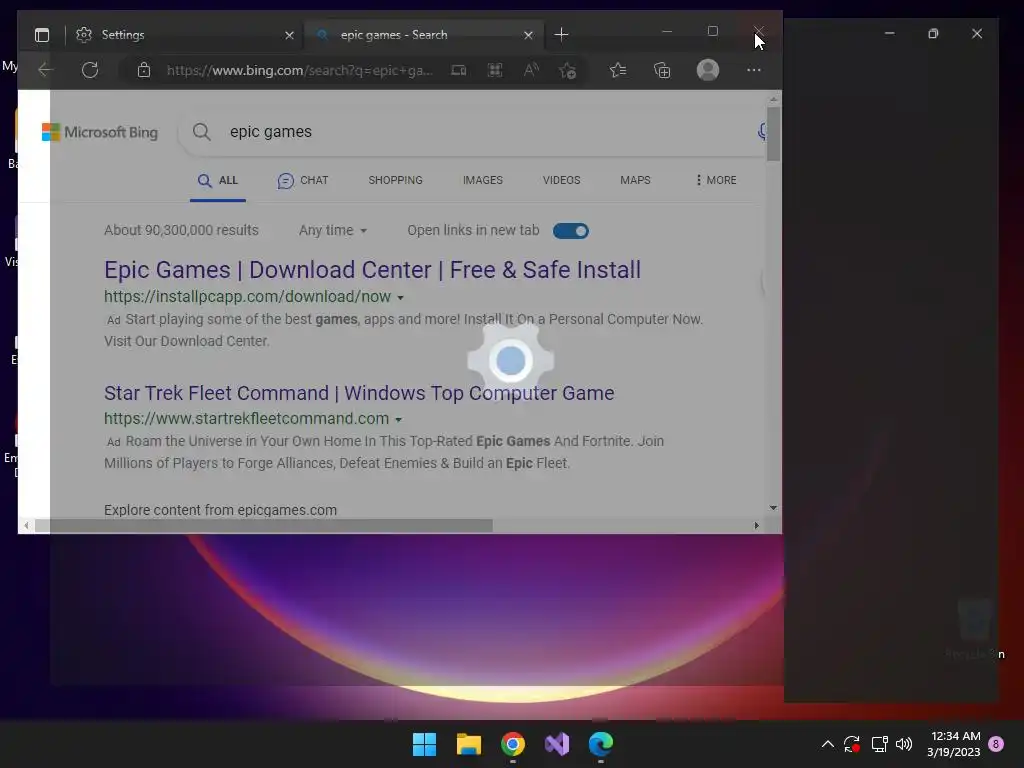Activate Read Aloud icon
This screenshot has width=1024, height=768.
pos(532,70)
